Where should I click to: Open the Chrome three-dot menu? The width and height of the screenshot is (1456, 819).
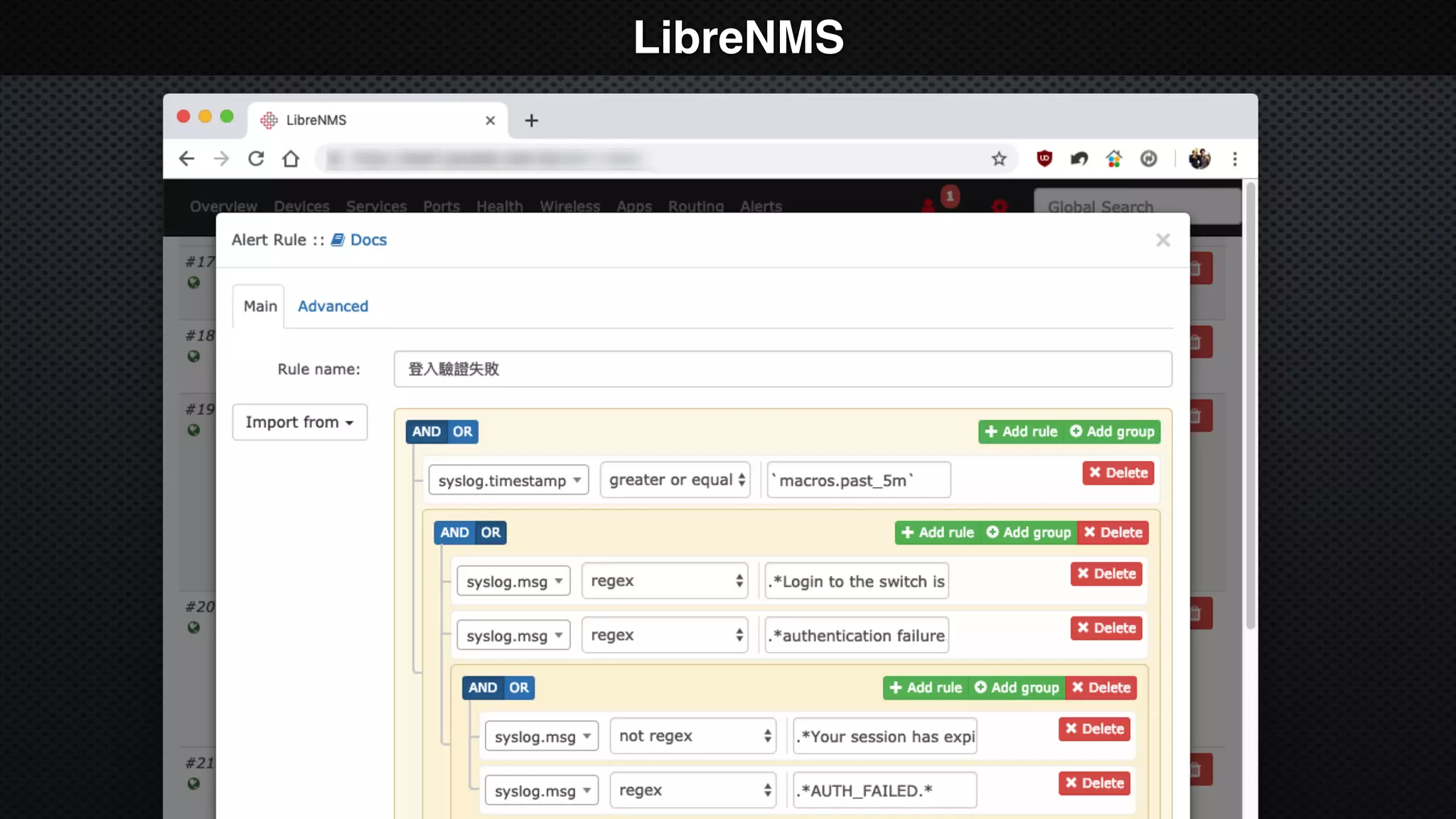[1235, 159]
